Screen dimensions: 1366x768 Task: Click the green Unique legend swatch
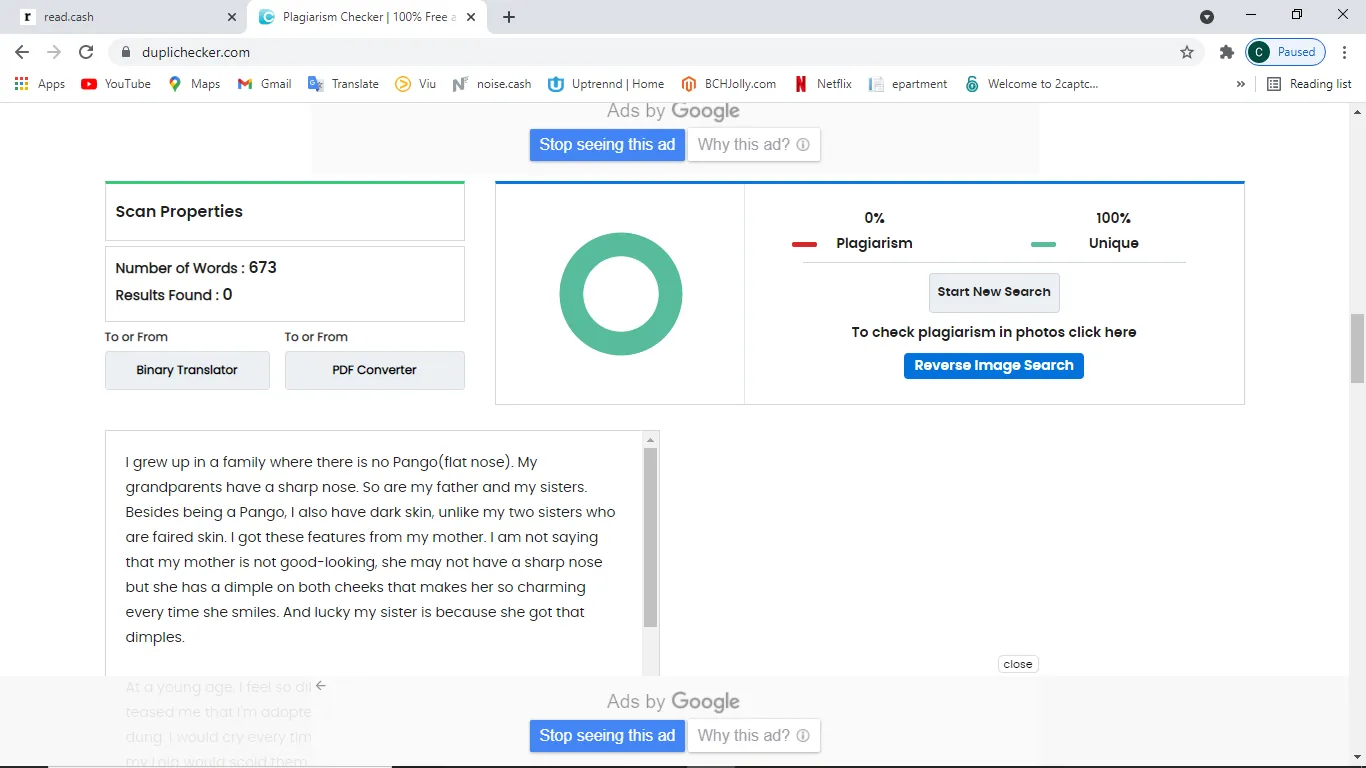pyautogui.click(x=1044, y=244)
